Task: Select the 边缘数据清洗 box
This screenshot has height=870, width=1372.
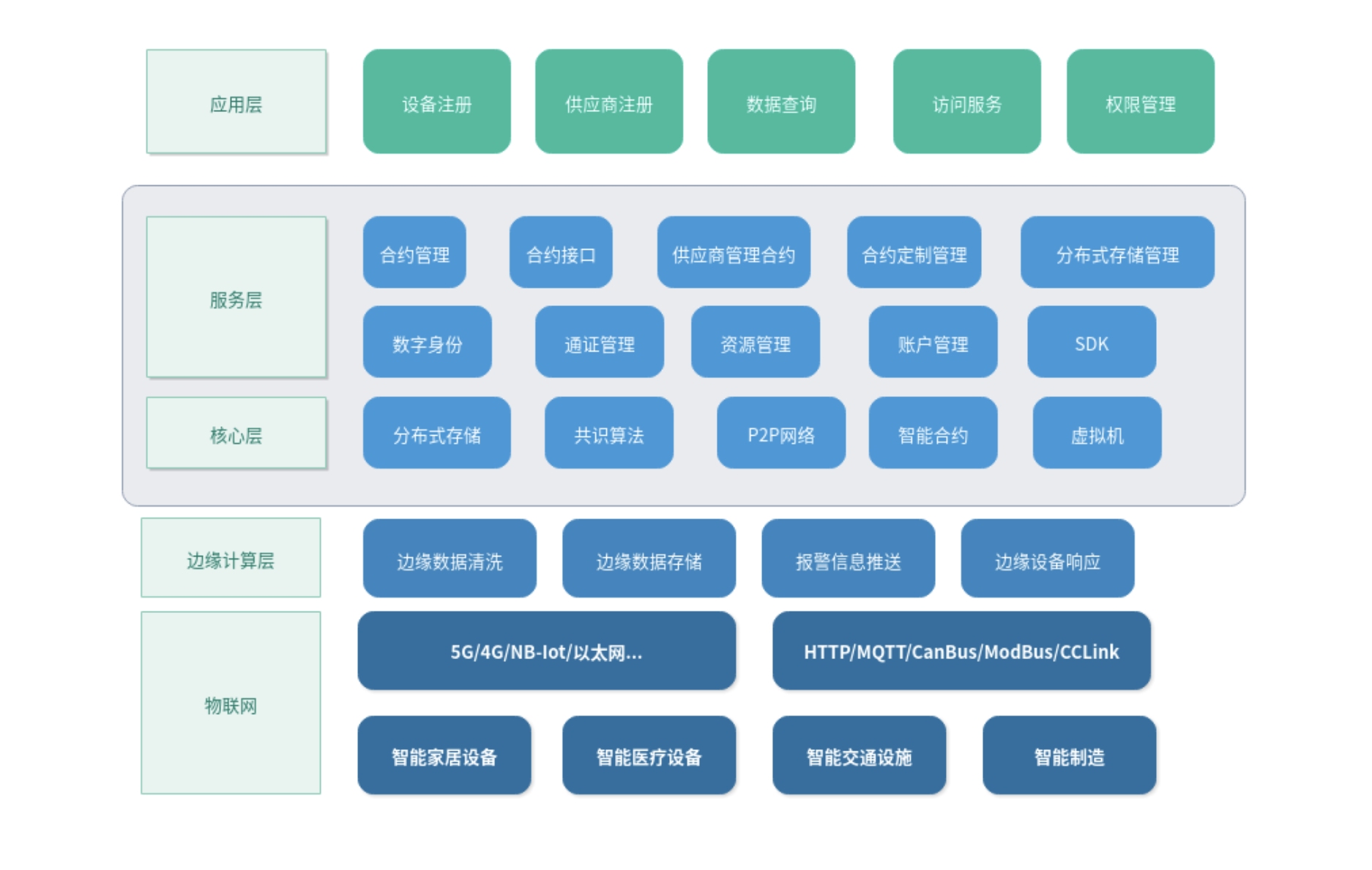Action: [x=450, y=558]
